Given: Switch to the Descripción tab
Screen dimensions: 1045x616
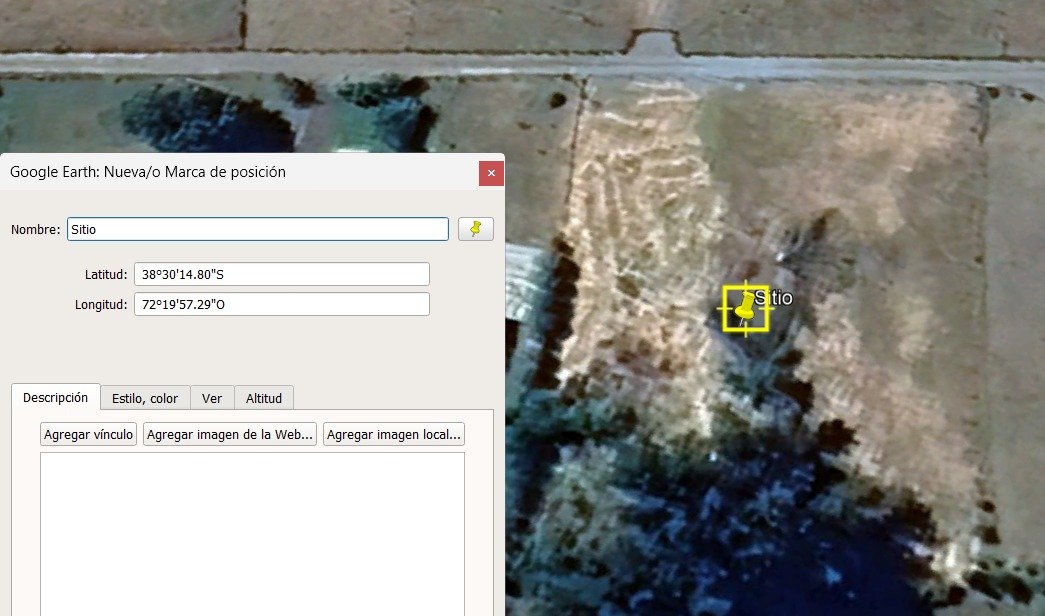Looking at the screenshot, I should (x=55, y=397).
